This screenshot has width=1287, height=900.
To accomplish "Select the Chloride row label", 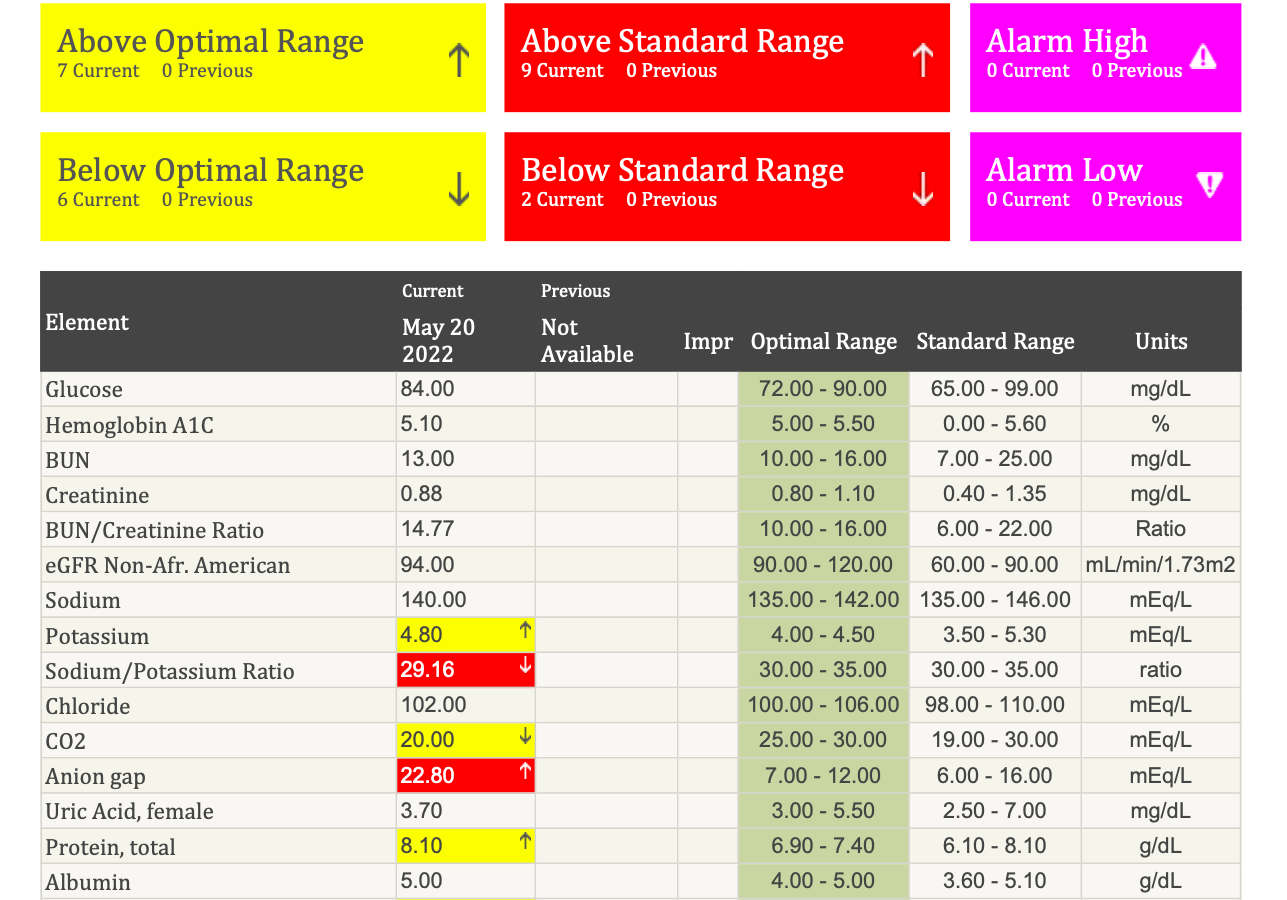I will pyautogui.click(x=88, y=707).
